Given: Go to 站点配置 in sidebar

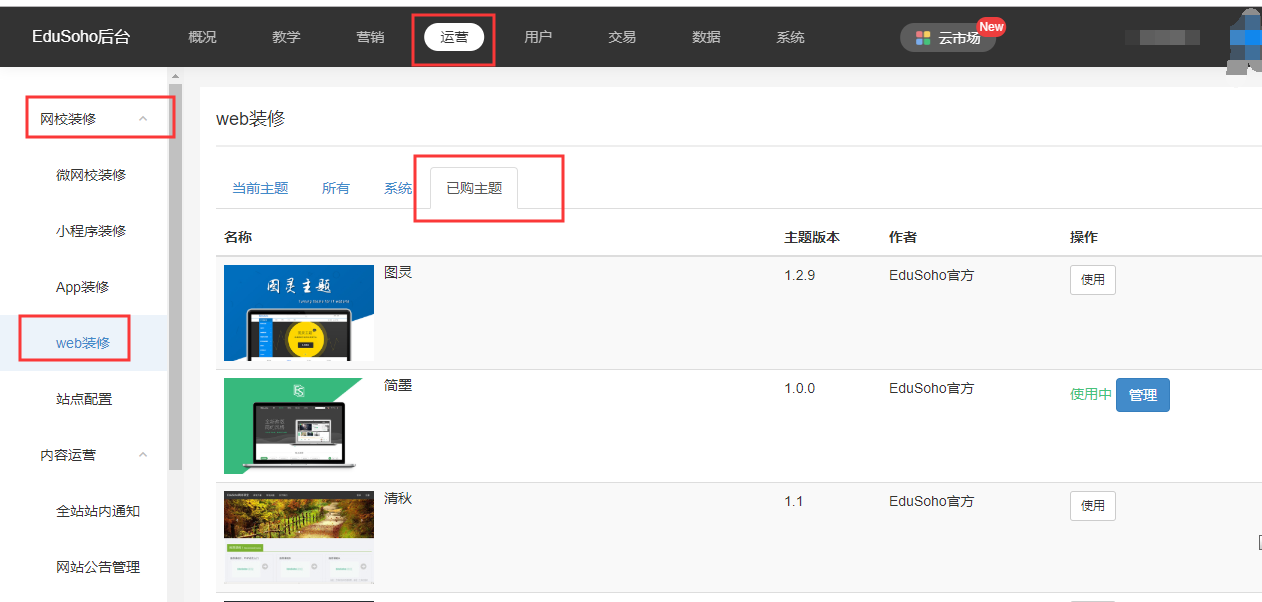Looking at the screenshot, I should coord(84,399).
